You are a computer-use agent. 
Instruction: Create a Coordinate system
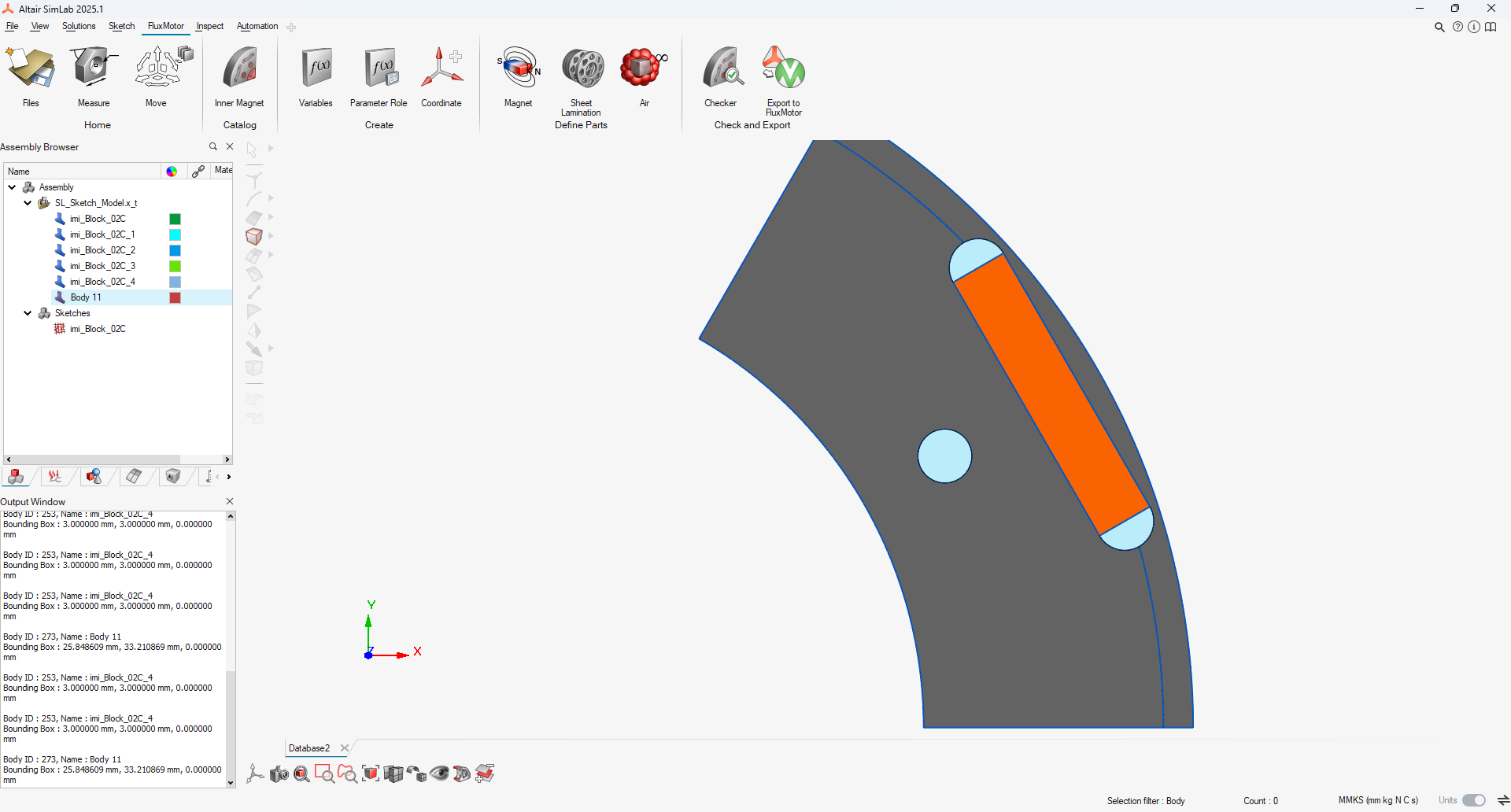pyautogui.click(x=441, y=76)
